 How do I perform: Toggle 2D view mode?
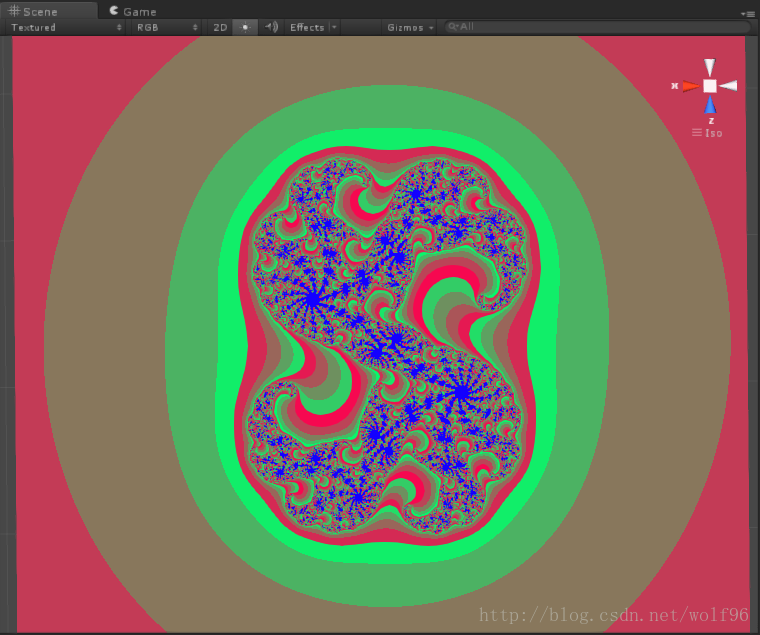pos(220,28)
